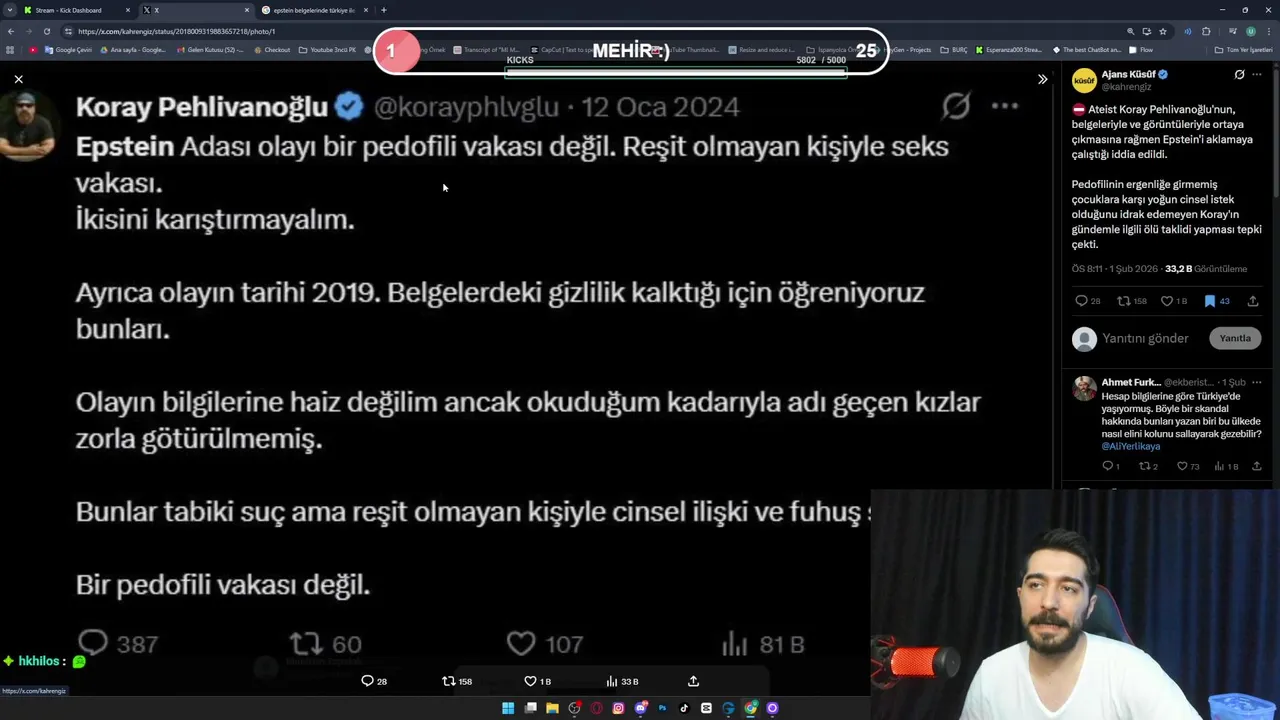Screen dimensions: 1280x720
Task: Open OBS Studio from taskbar
Action: coord(574,708)
